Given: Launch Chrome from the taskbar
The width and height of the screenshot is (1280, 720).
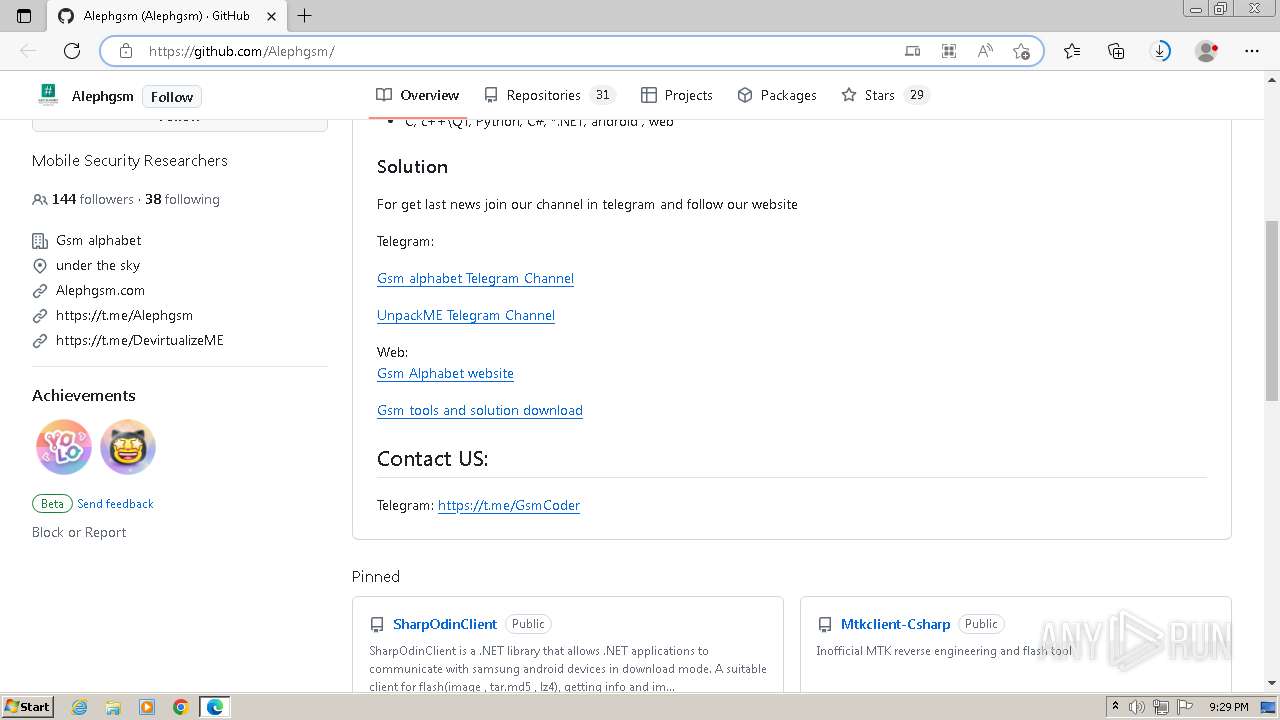Looking at the screenshot, I should tap(180, 707).
